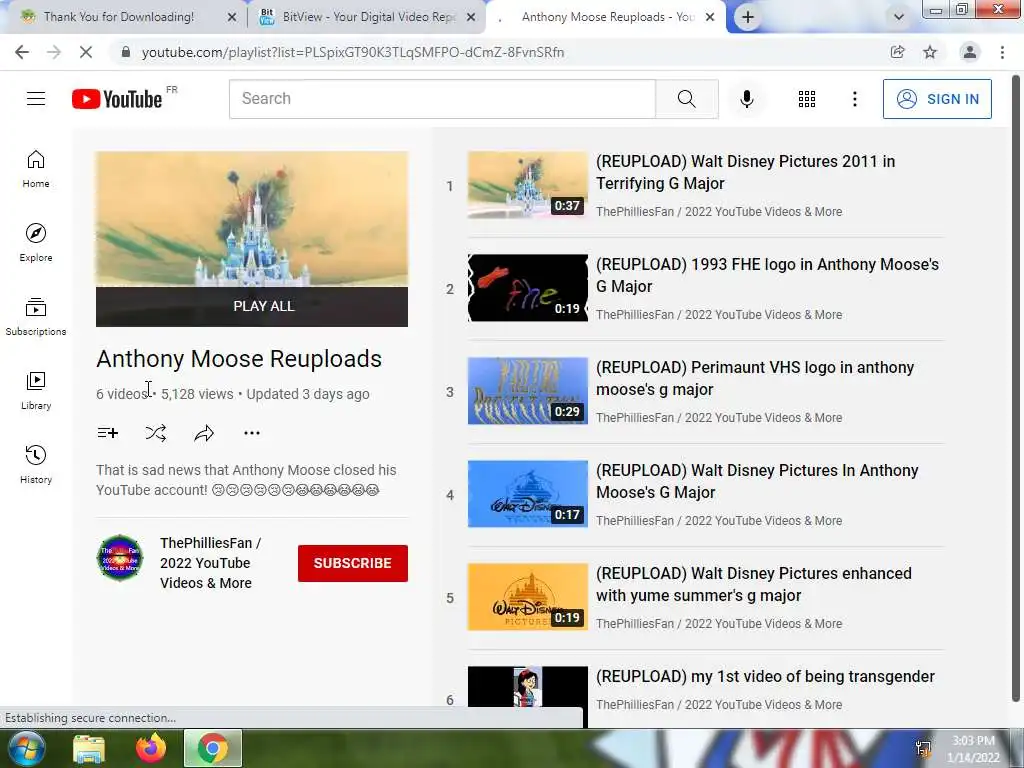Open ThePhilliesFan channel avatar
1024x768 pixels.
[x=120, y=558]
